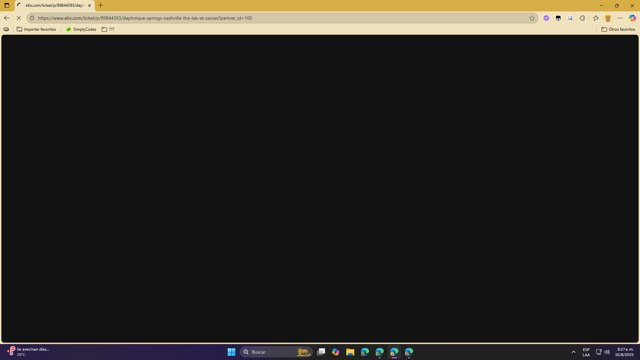The height and width of the screenshot is (360, 640).
Task: Open the ??? bookmarks folder
Action: point(108,29)
